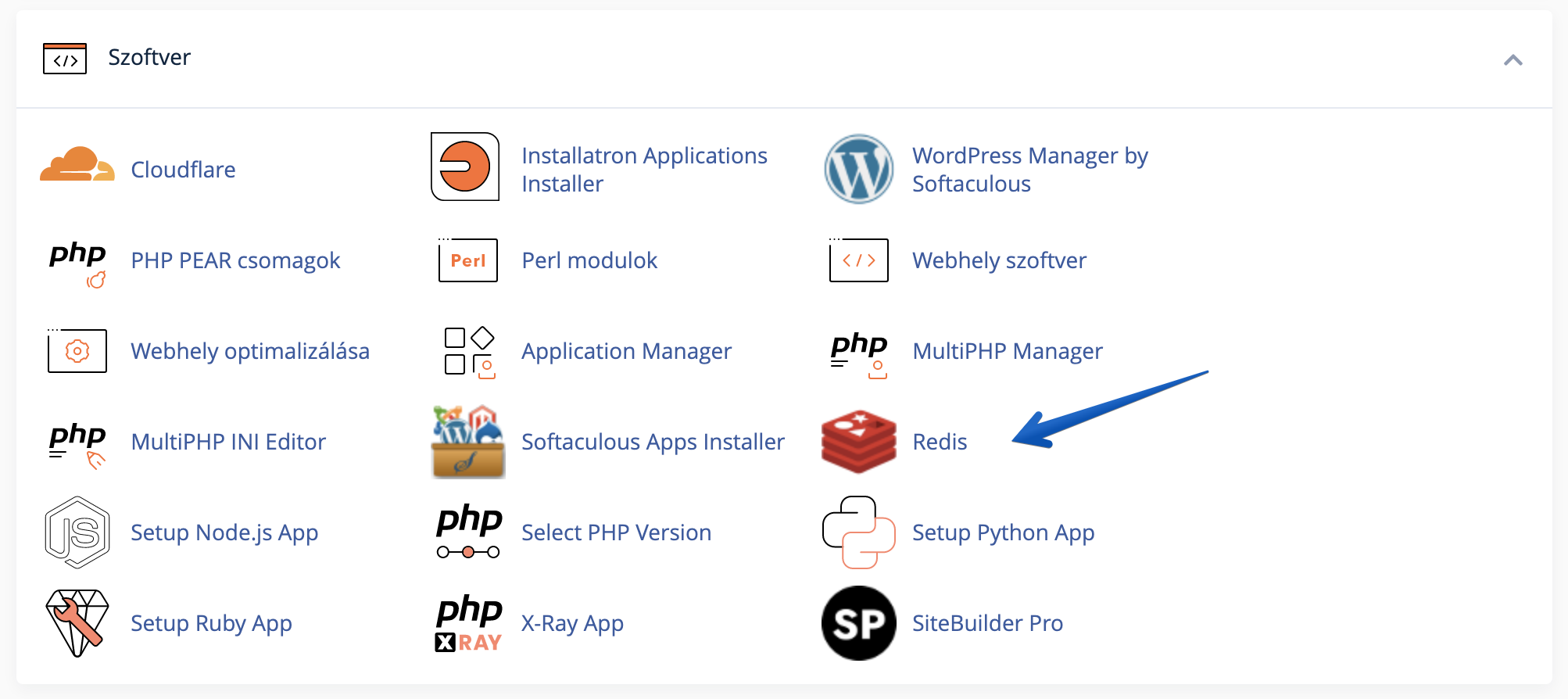
Task: Open Softaculous Apps Installer link
Action: [x=653, y=442]
